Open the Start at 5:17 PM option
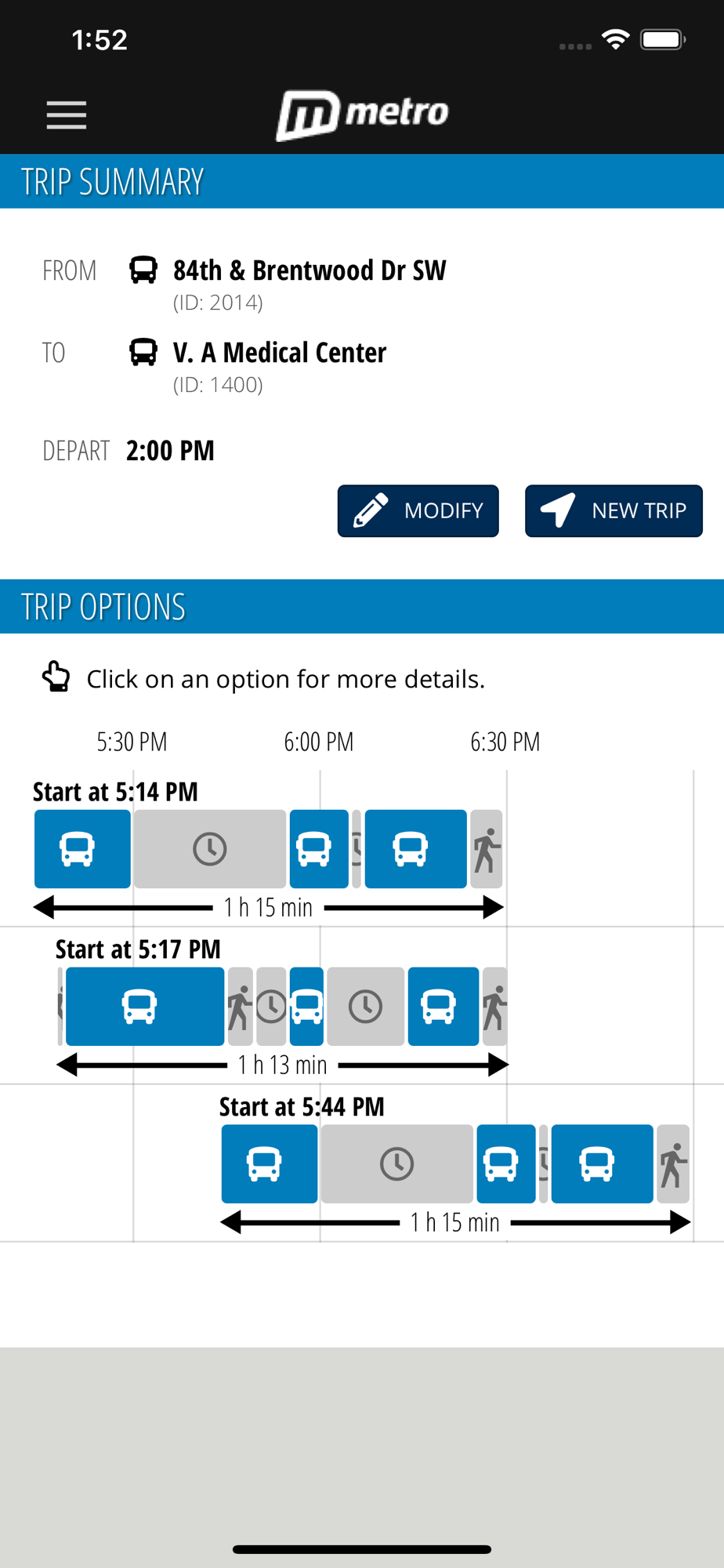724x1568 pixels. point(138,949)
